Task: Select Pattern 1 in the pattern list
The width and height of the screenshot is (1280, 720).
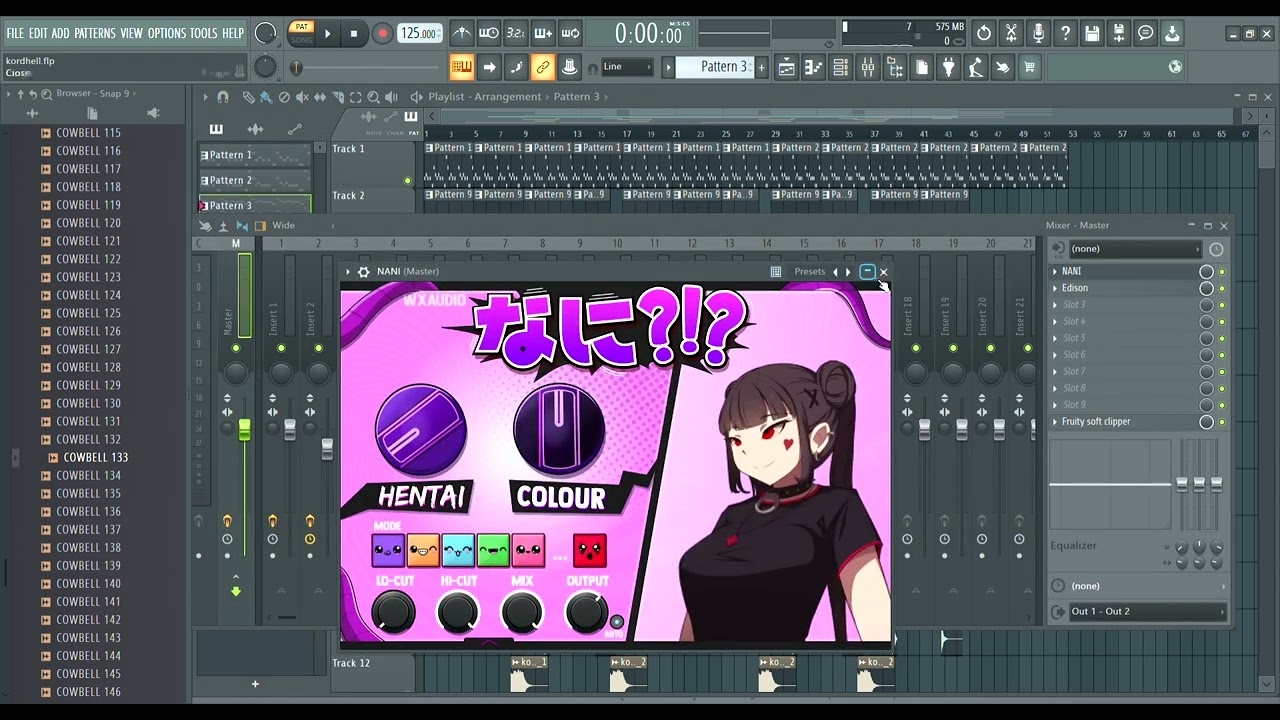Action: (255, 155)
